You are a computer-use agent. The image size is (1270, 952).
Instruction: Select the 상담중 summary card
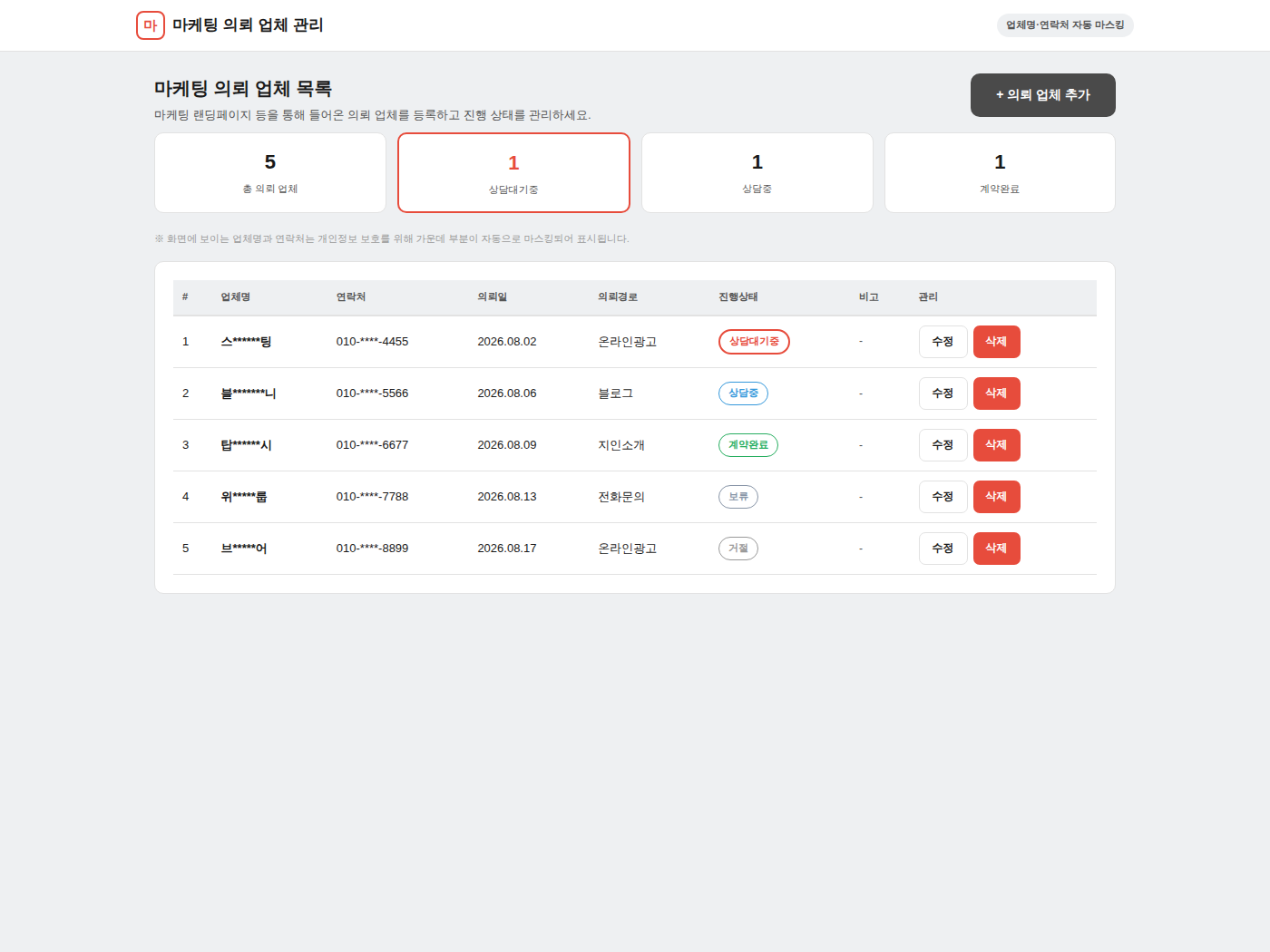(x=757, y=173)
